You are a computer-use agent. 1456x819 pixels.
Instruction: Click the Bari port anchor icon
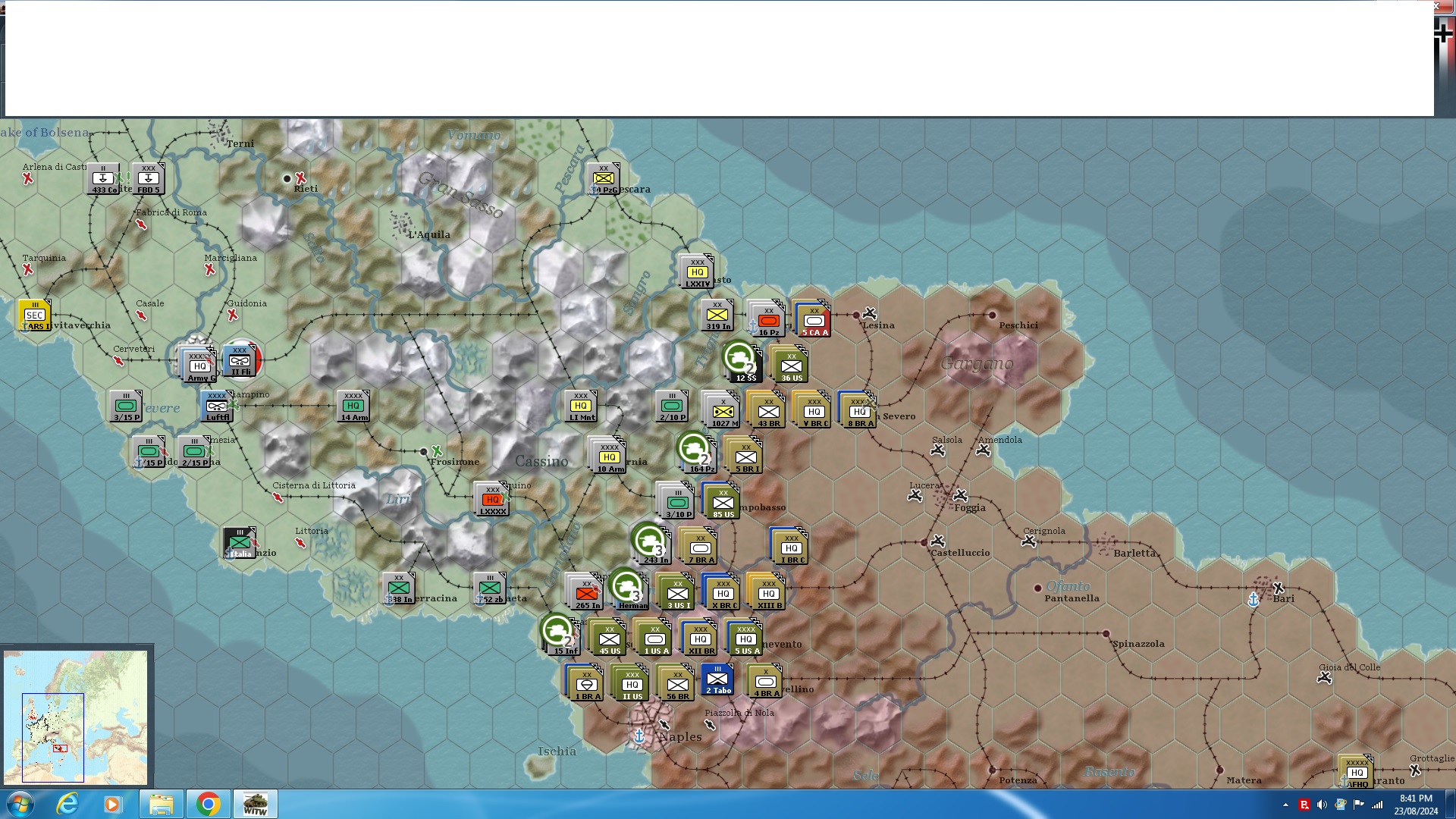(x=1253, y=600)
